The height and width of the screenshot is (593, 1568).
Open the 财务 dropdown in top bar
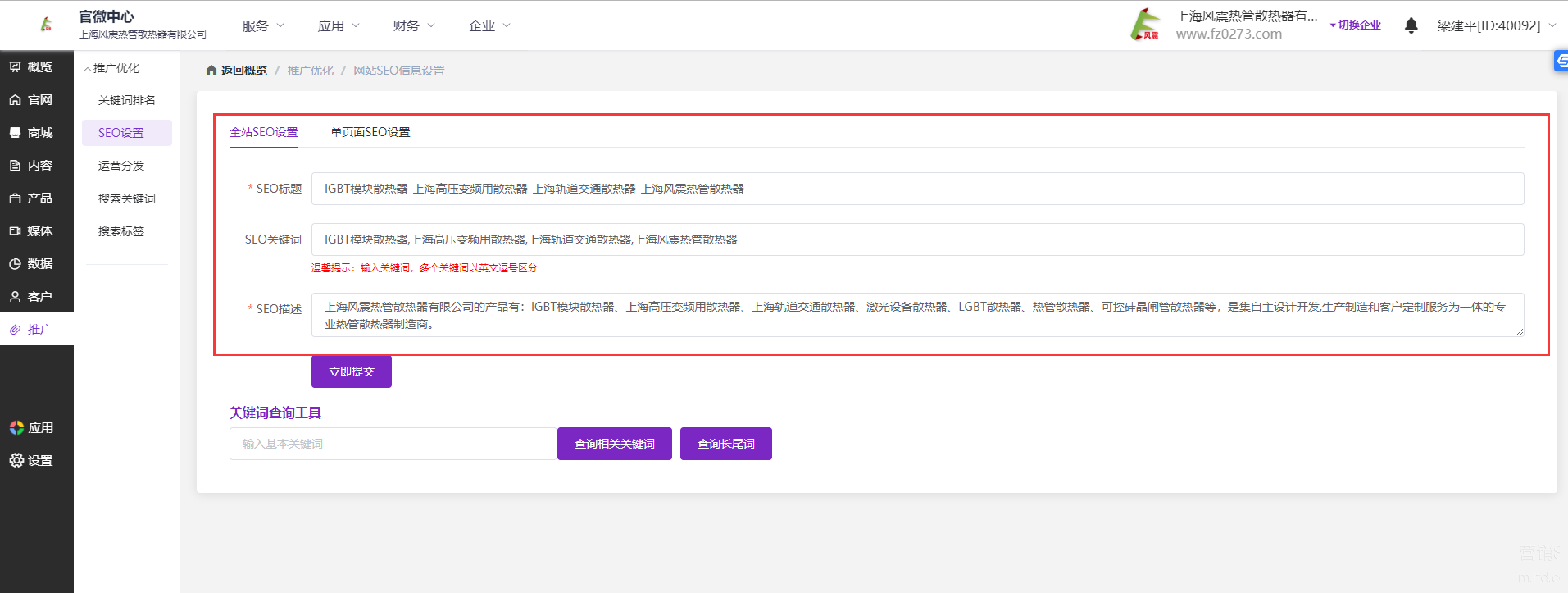click(x=414, y=25)
